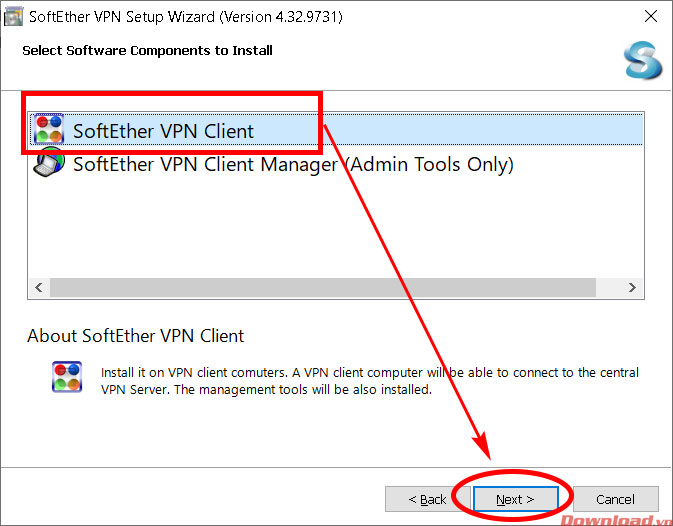Click the icon in the About section

(67, 378)
